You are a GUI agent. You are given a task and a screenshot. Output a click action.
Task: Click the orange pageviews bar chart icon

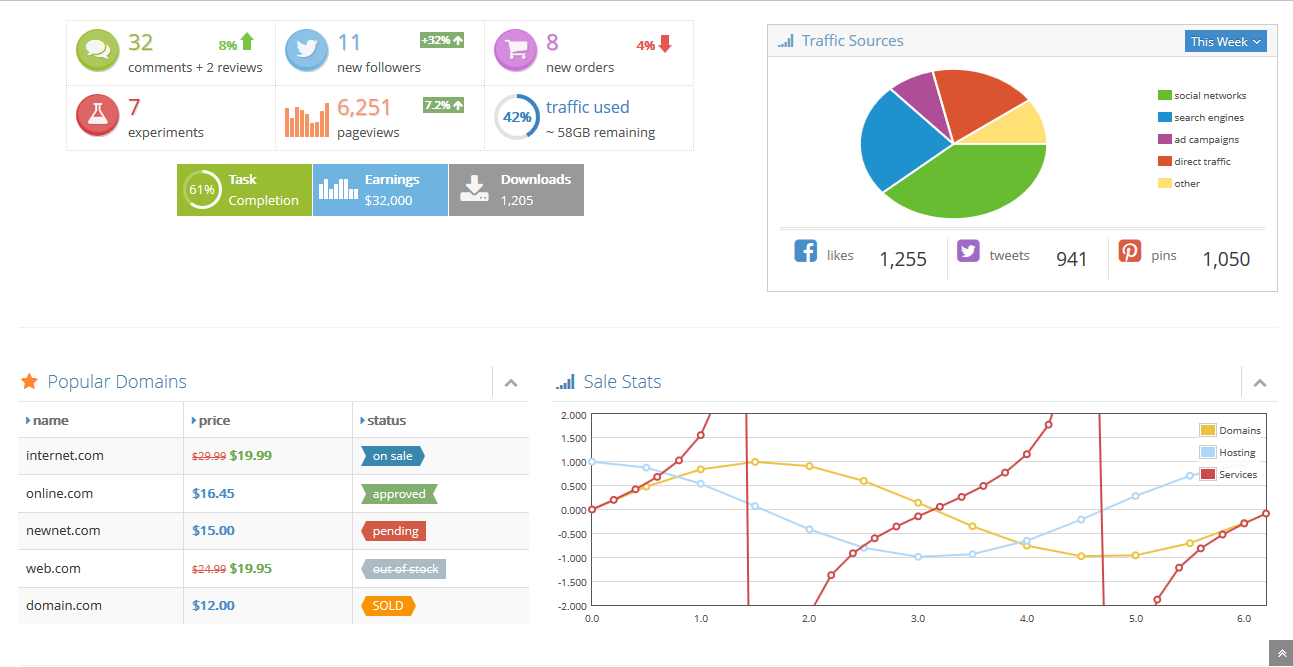(x=307, y=119)
